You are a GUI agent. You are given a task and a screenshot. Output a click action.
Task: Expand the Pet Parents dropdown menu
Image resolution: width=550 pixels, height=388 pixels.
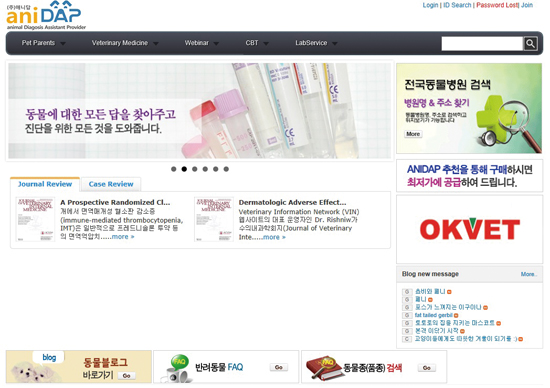coord(43,43)
